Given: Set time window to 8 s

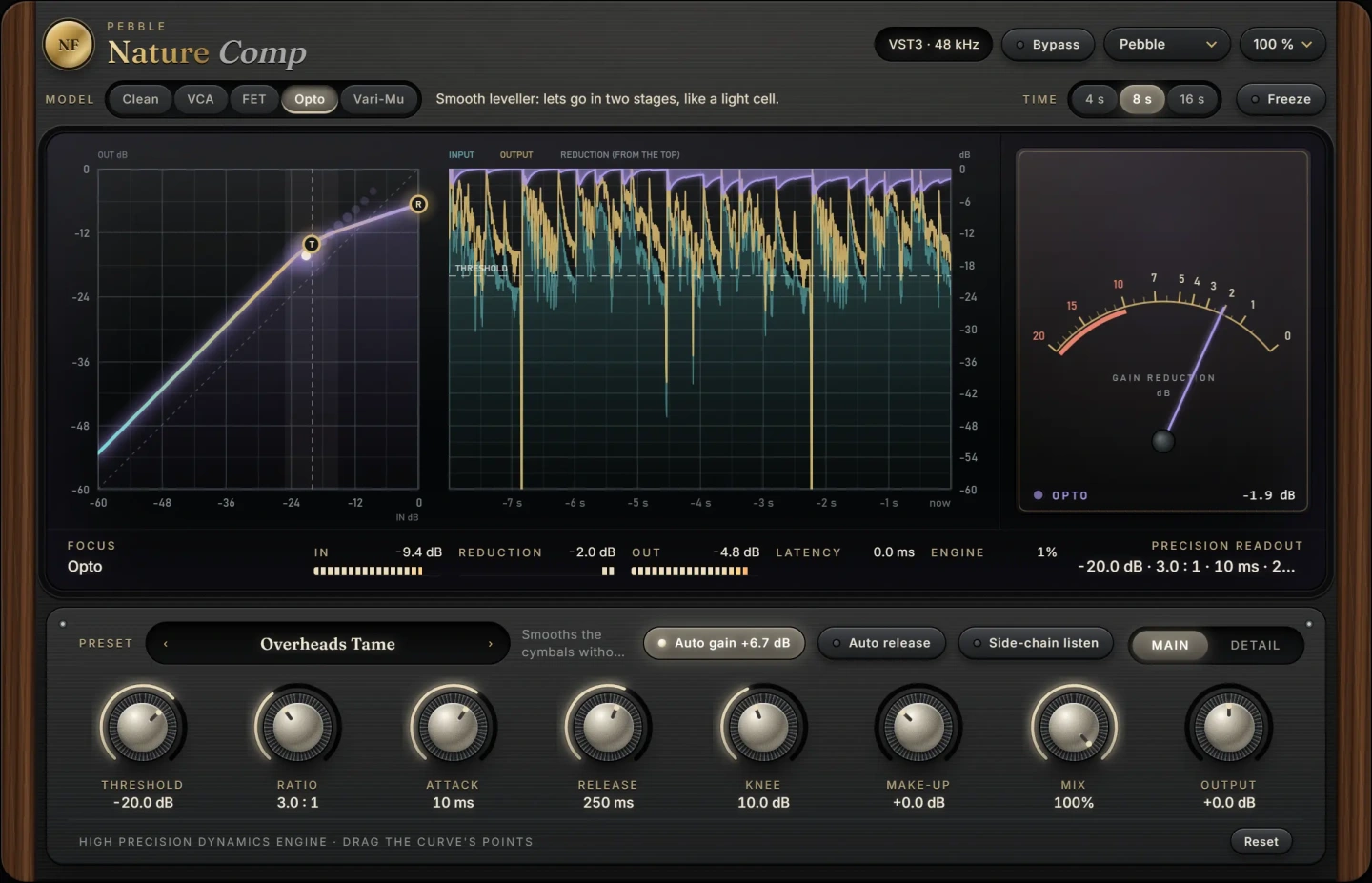Looking at the screenshot, I should 1141,99.
